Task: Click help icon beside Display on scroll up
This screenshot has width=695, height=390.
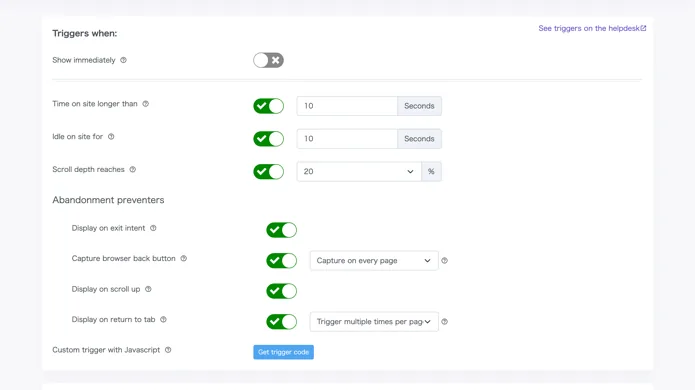Action: tap(148, 289)
